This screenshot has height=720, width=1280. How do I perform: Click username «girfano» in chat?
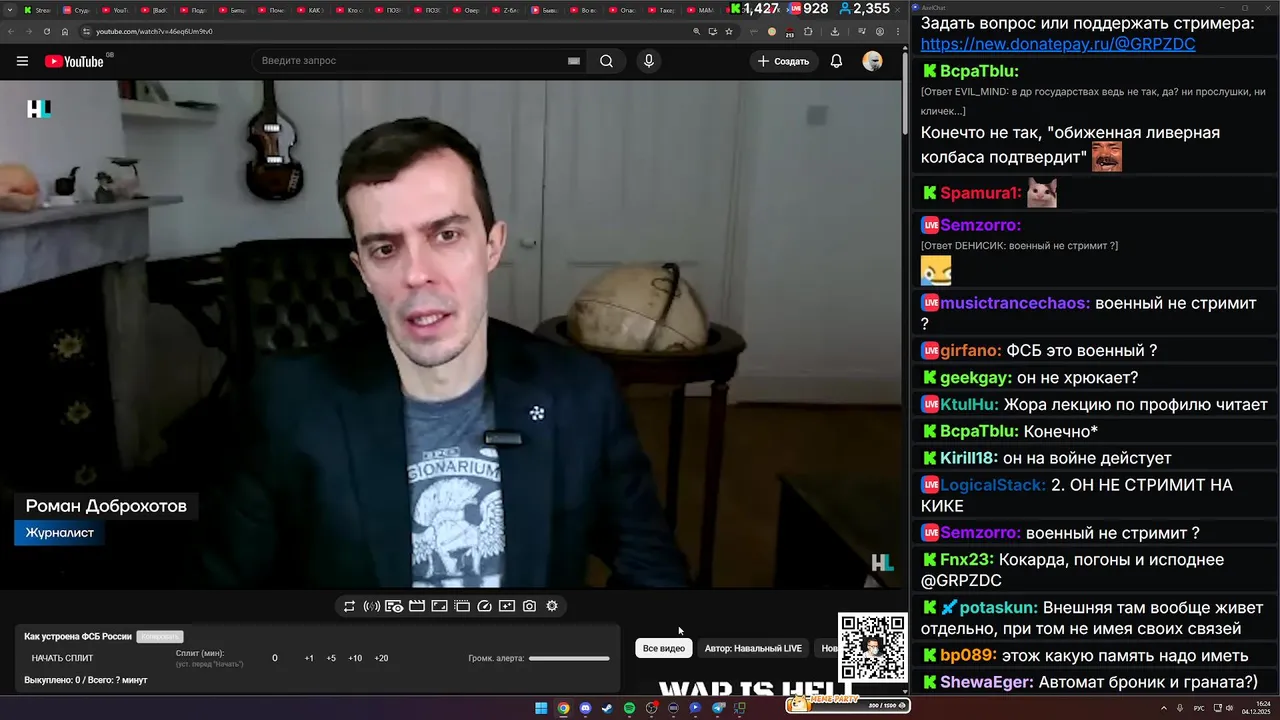[971, 351]
